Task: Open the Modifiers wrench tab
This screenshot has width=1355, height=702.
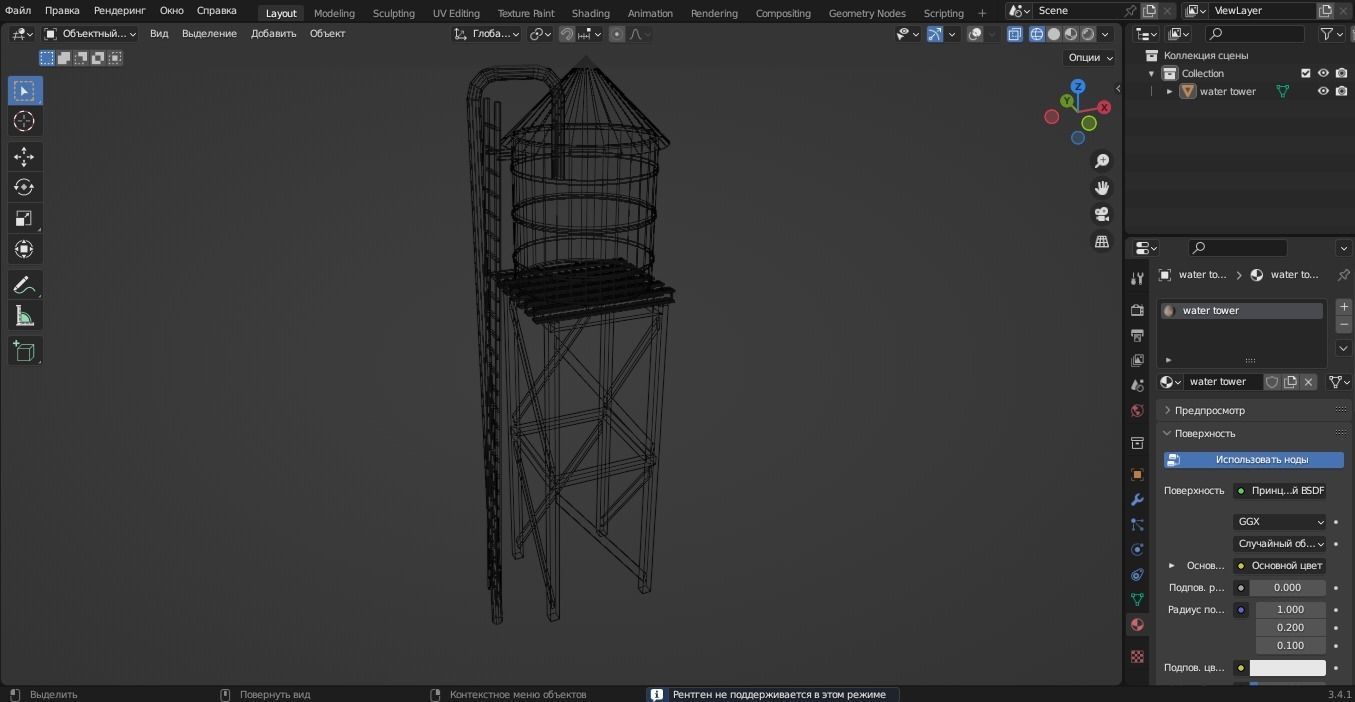Action: point(1137,499)
